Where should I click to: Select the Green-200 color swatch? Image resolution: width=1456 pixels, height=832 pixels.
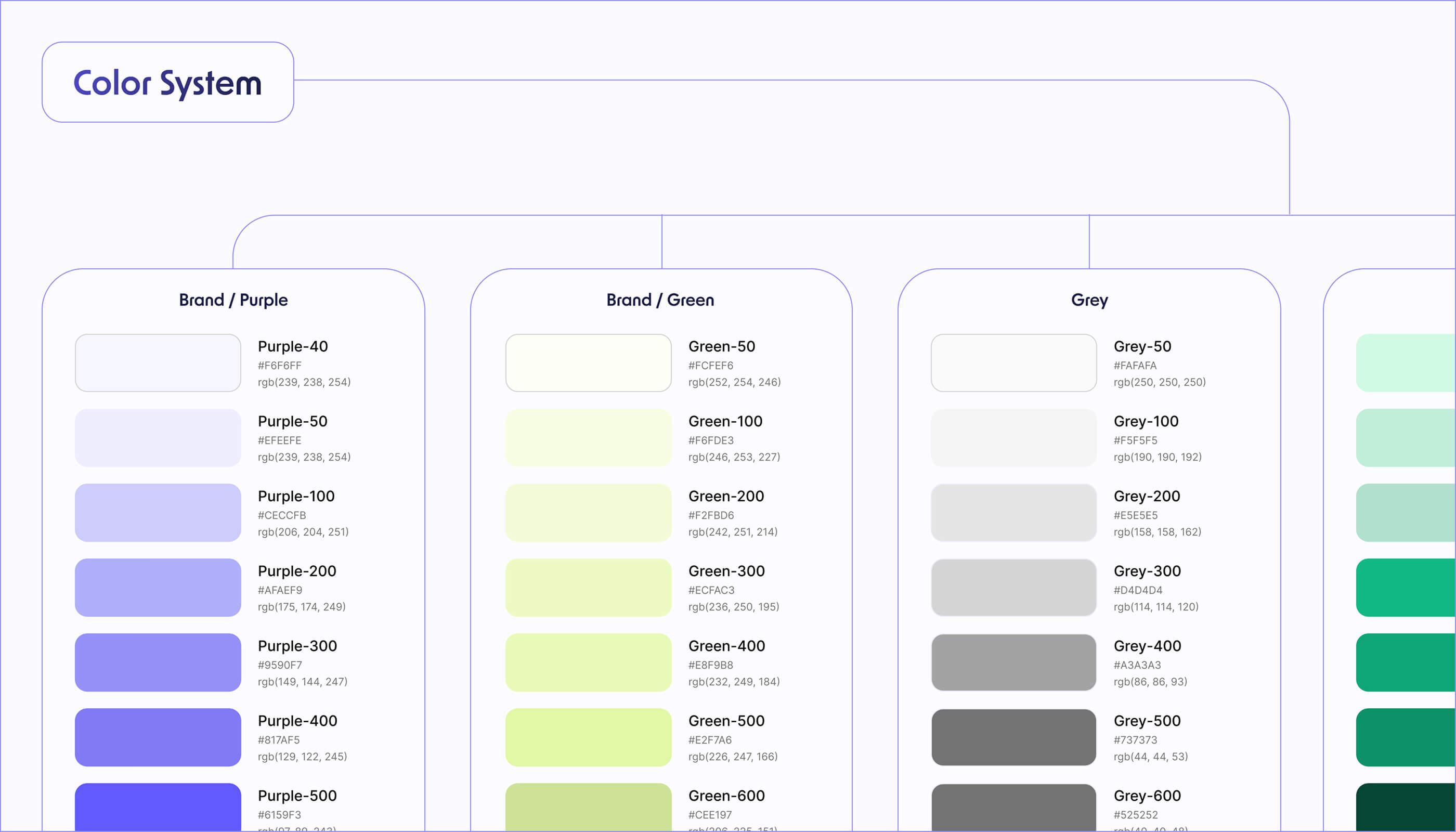tap(588, 512)
